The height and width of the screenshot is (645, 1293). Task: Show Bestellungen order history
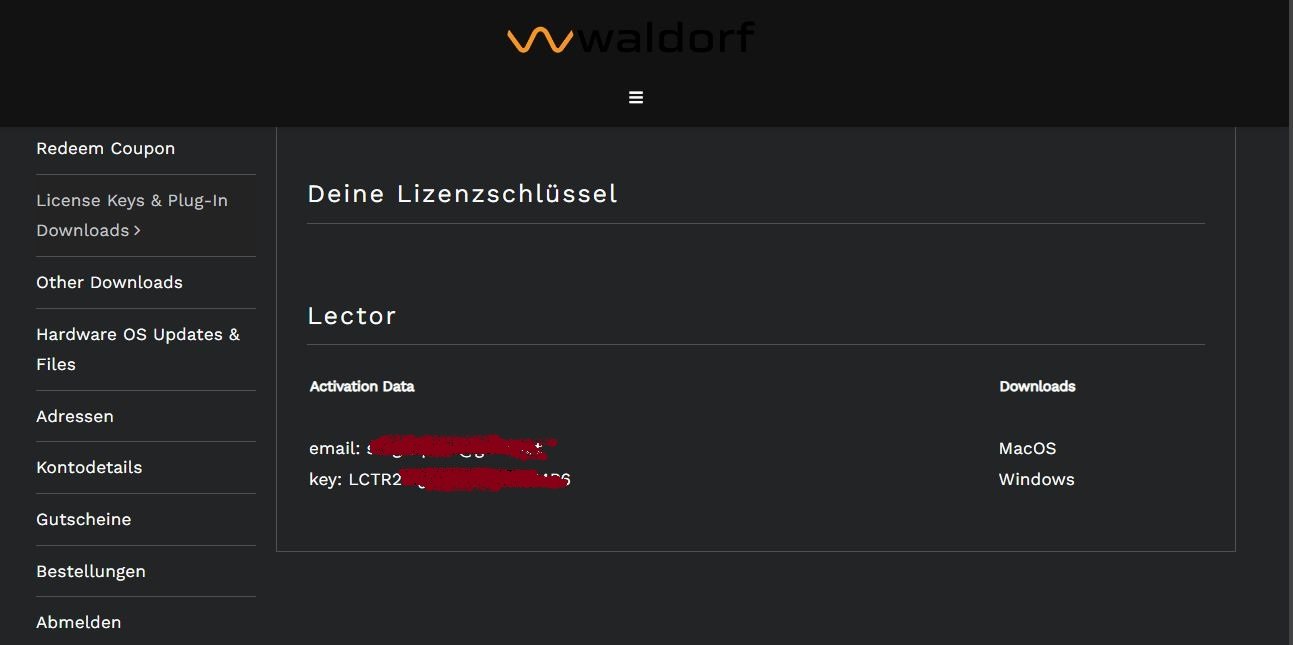[x=91, y=571]
